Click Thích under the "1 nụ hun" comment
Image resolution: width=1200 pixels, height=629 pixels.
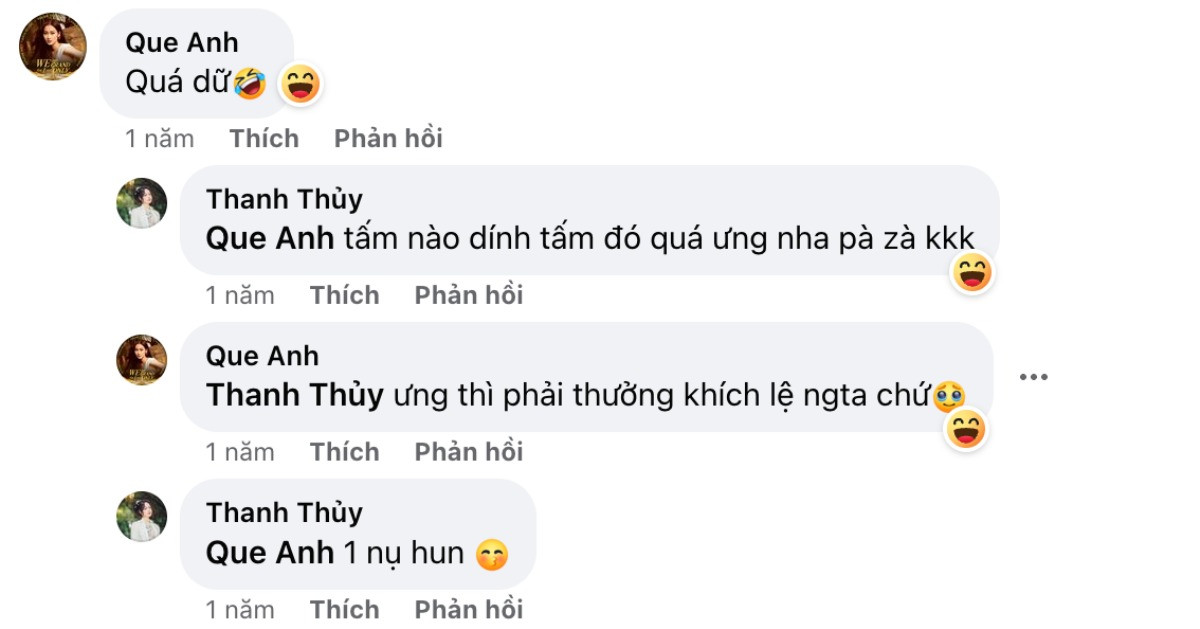coord(345,608)
